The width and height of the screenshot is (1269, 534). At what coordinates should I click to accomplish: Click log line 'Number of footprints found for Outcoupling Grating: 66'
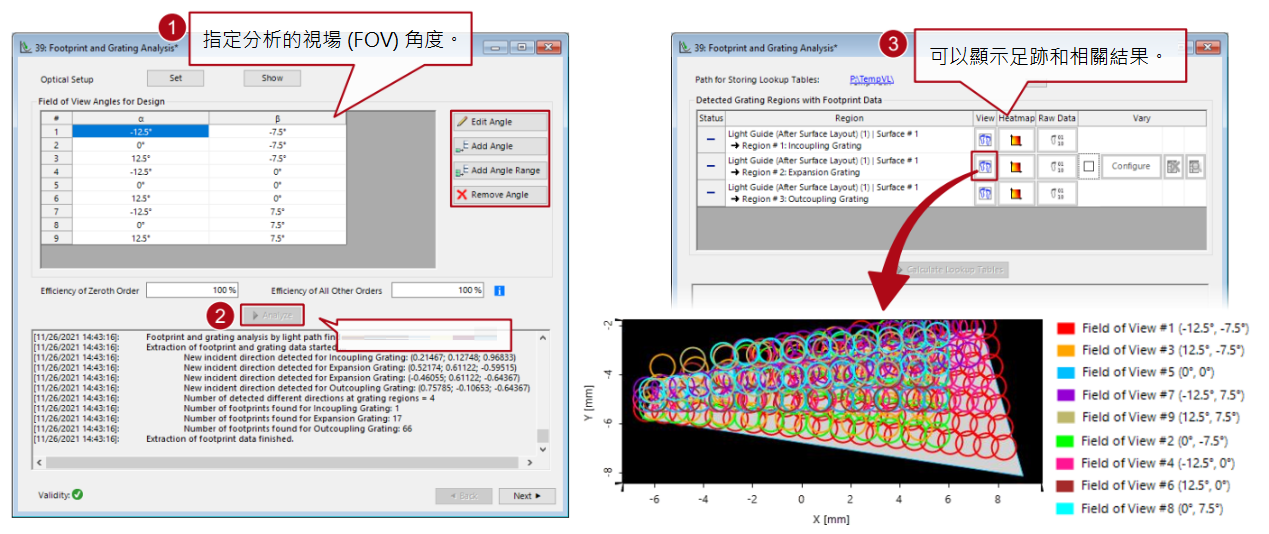coord(298,428)
